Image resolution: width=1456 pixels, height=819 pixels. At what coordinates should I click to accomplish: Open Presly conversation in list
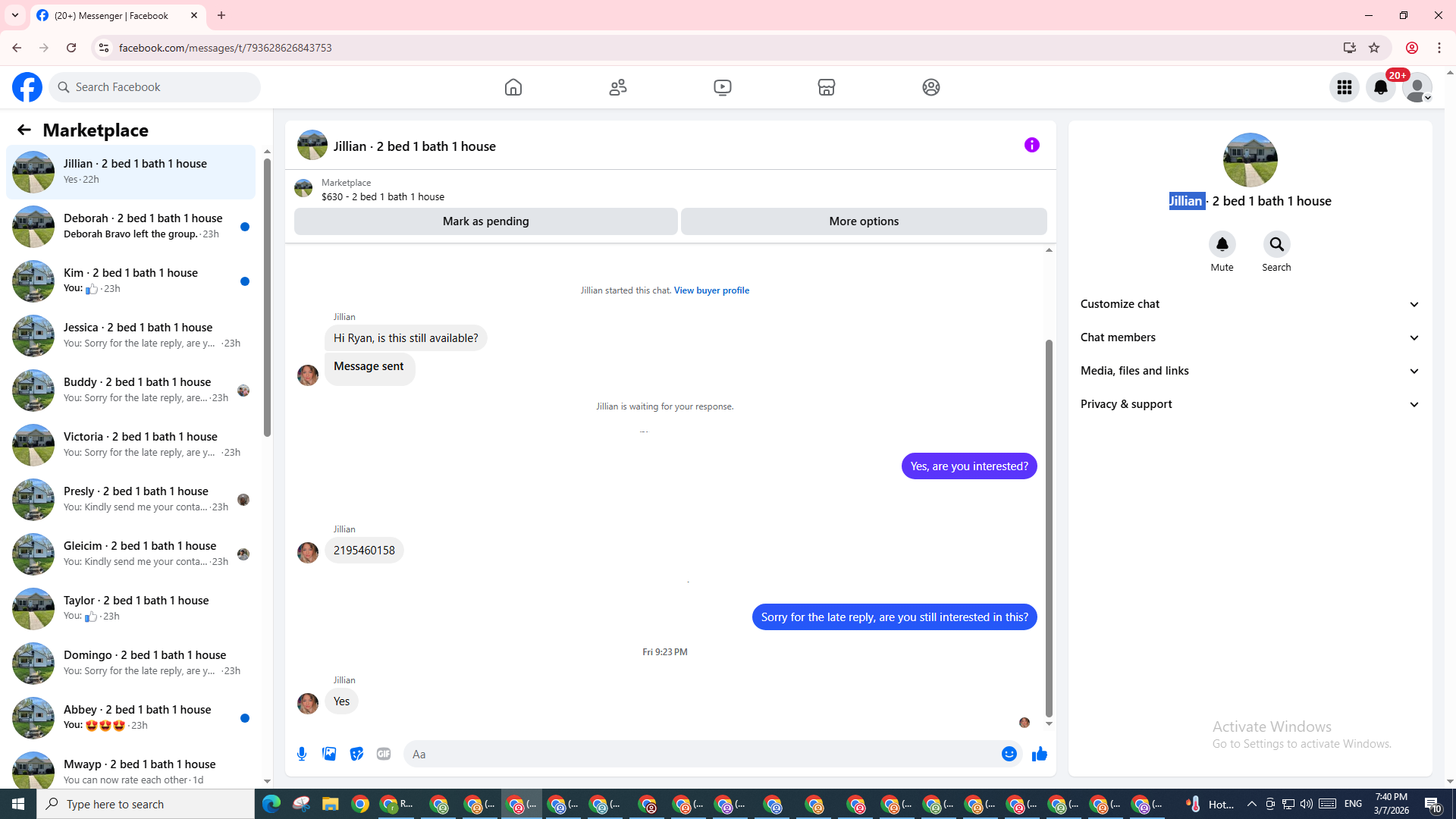pyautogui.click(x=131, y=500)
